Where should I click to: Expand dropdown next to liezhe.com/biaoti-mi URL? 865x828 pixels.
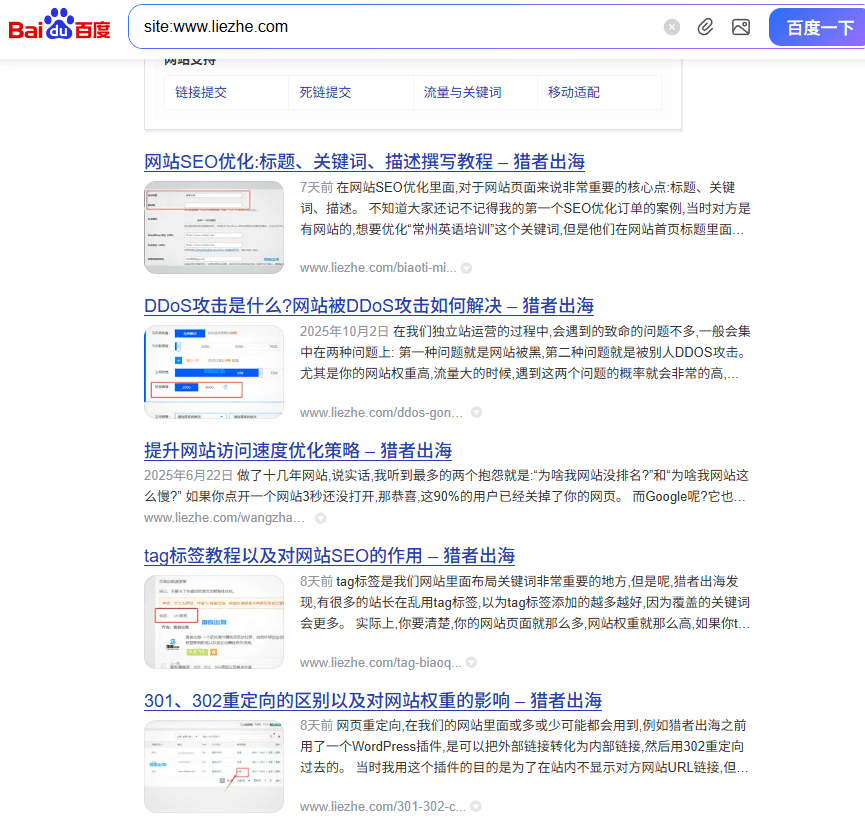[466, 268]
